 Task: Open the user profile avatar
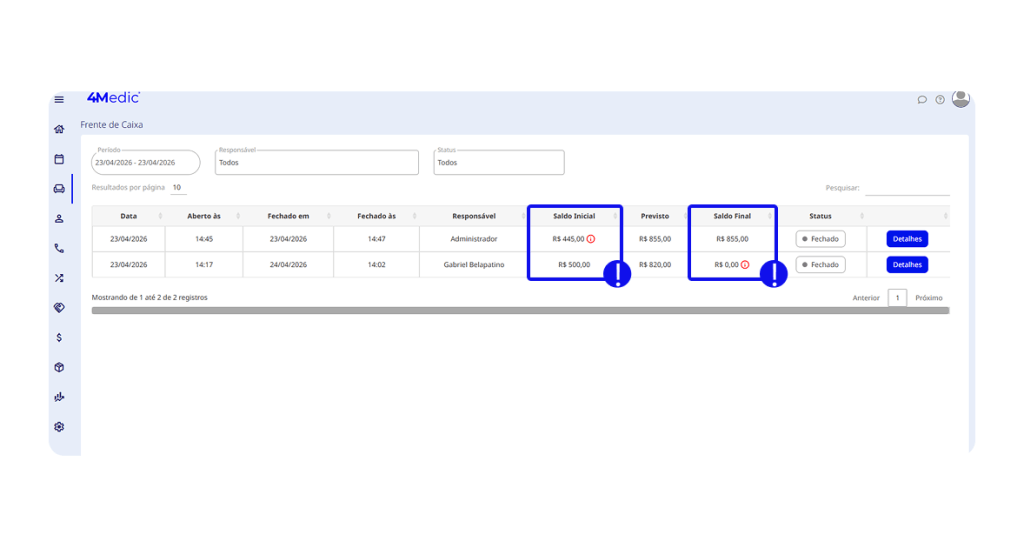click(x=960, y=99)
